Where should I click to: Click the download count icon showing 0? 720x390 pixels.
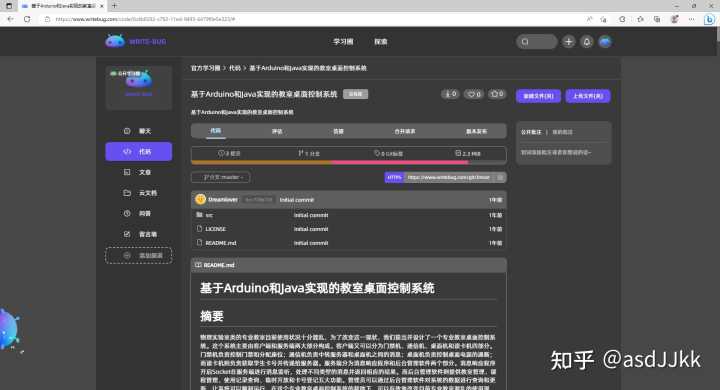coord(450,94)
